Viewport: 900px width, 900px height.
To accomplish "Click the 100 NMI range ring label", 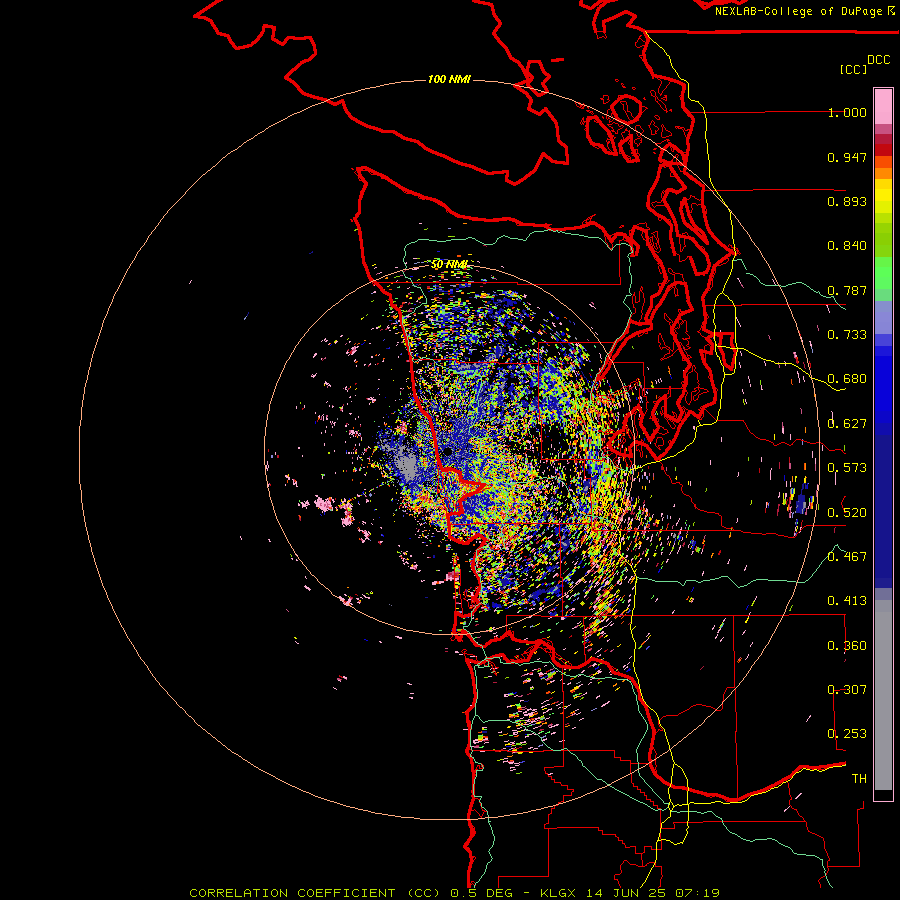I will click(449, 79).
